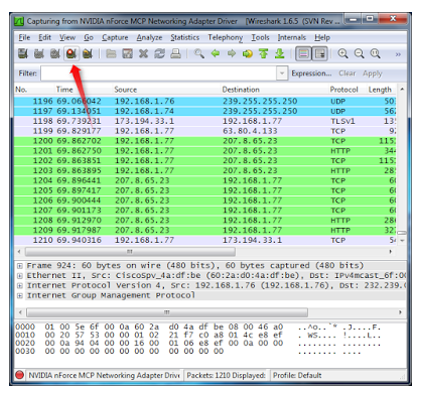Screen dimensions: 435x394
Task: Open capture options toolbar icon
Action: tap(39, 54)
